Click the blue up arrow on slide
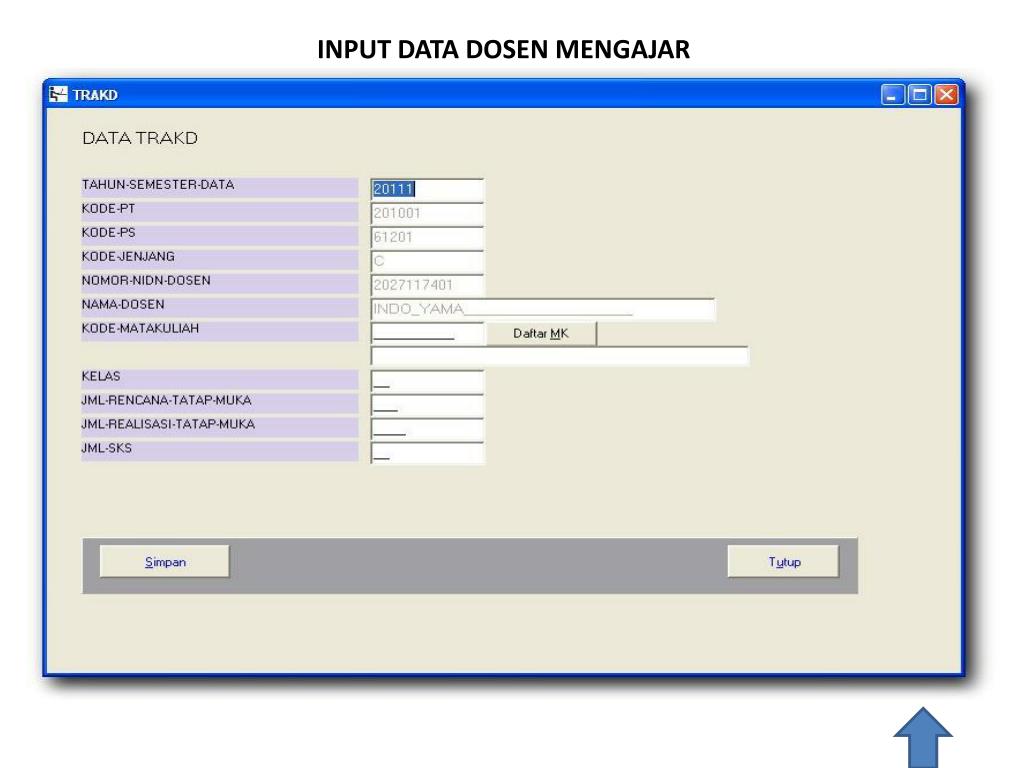The width and height of the screenshot is (1024, 768). 922,737
